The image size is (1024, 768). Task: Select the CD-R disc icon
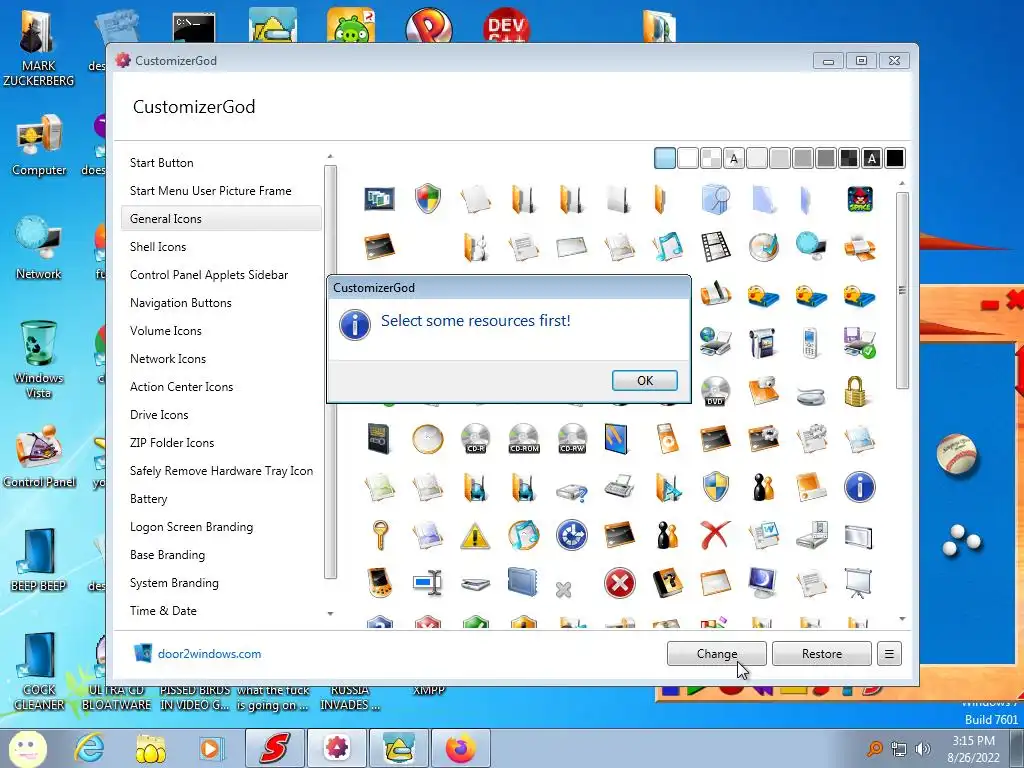coord(475,439)
